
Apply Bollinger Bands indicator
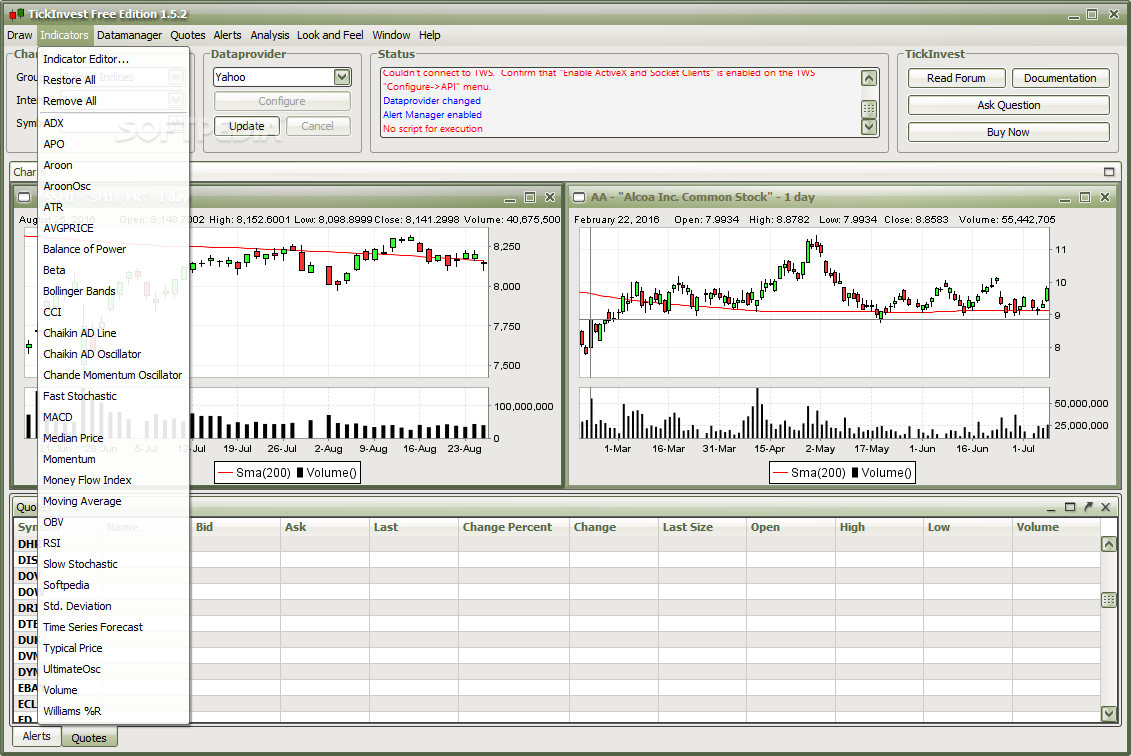[114, 291]
